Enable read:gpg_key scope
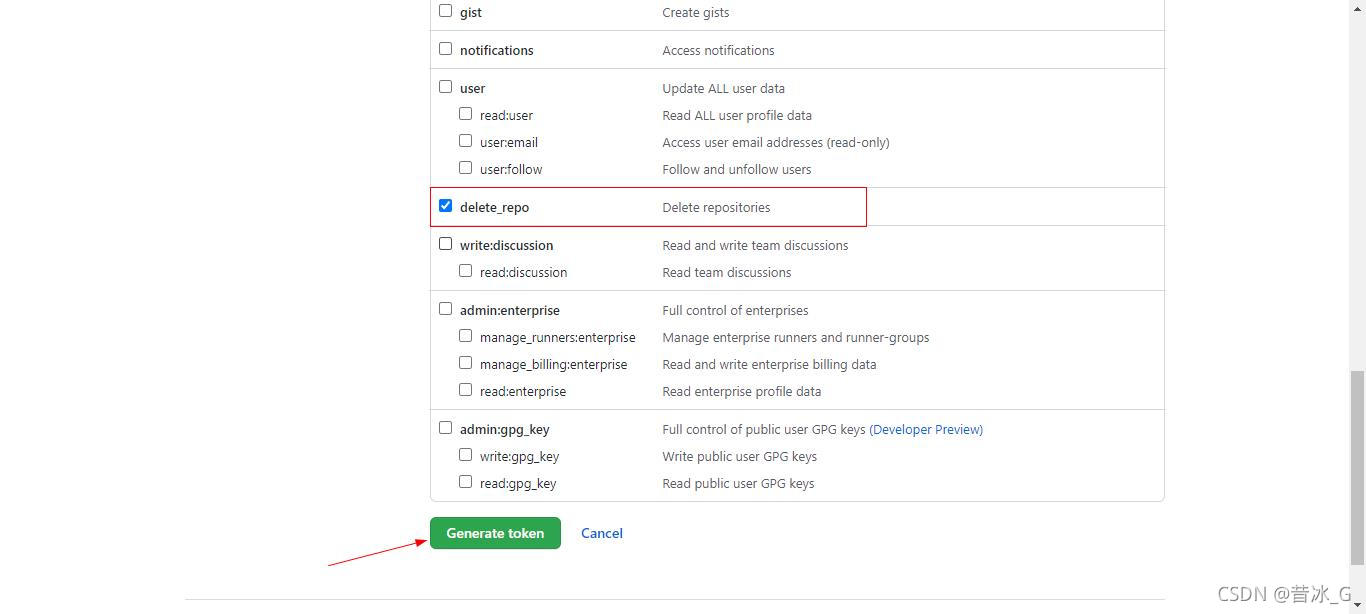The height and width of the screenshot is (614, 1366). (466, 481)
